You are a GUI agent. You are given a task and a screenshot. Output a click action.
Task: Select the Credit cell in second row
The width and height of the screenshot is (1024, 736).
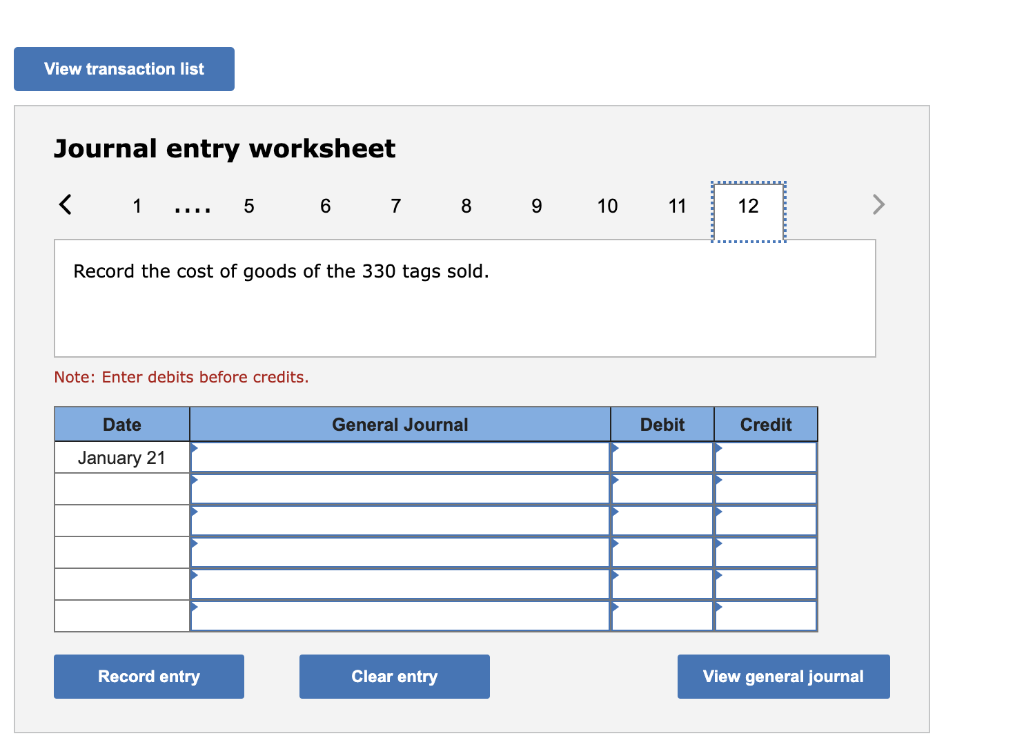765,488
